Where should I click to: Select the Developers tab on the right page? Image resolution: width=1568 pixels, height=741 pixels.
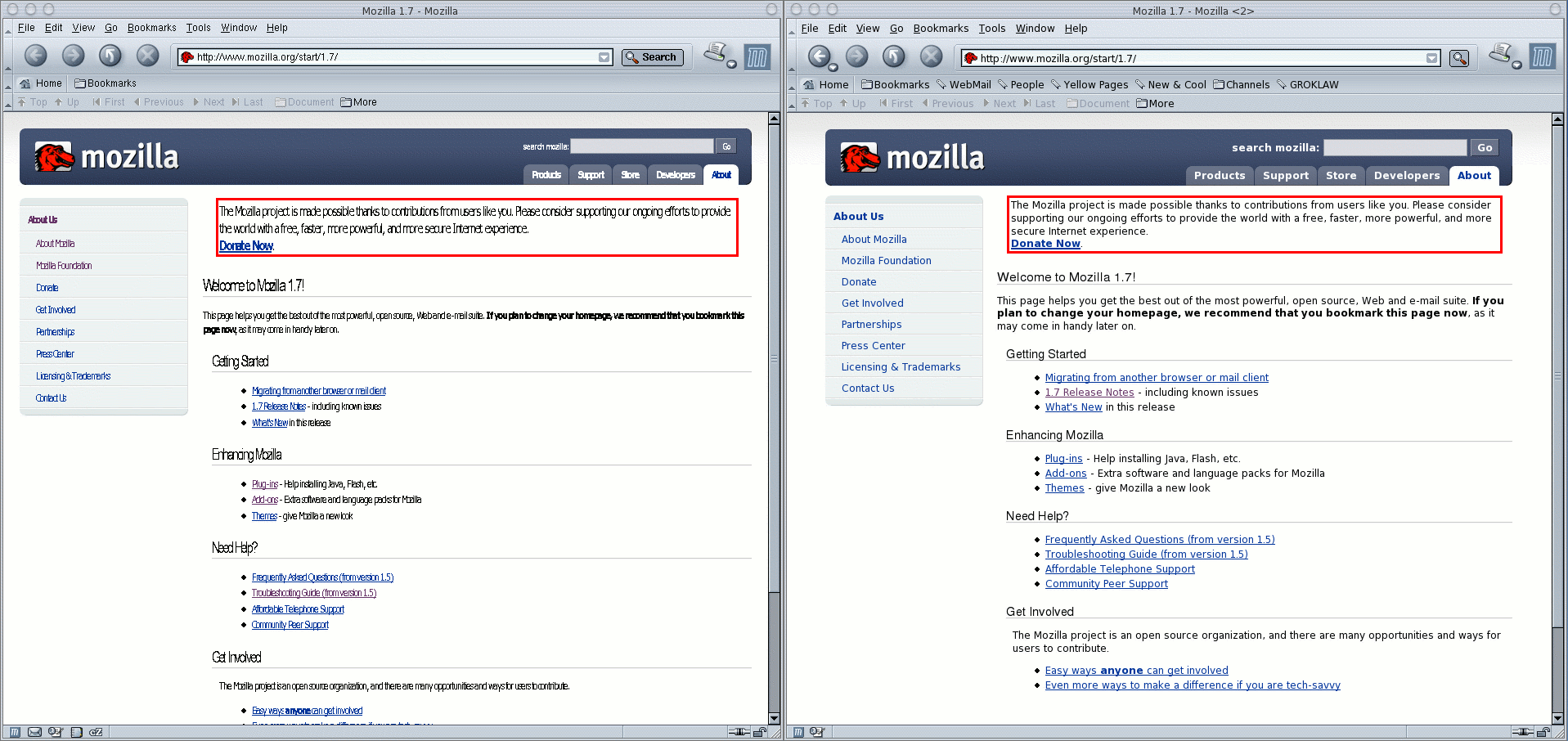click(x=1406, y=175)
